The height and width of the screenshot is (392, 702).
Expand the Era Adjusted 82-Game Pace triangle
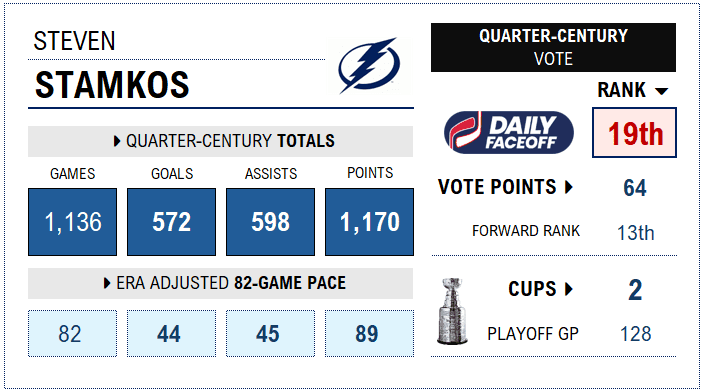coord(107,283)
